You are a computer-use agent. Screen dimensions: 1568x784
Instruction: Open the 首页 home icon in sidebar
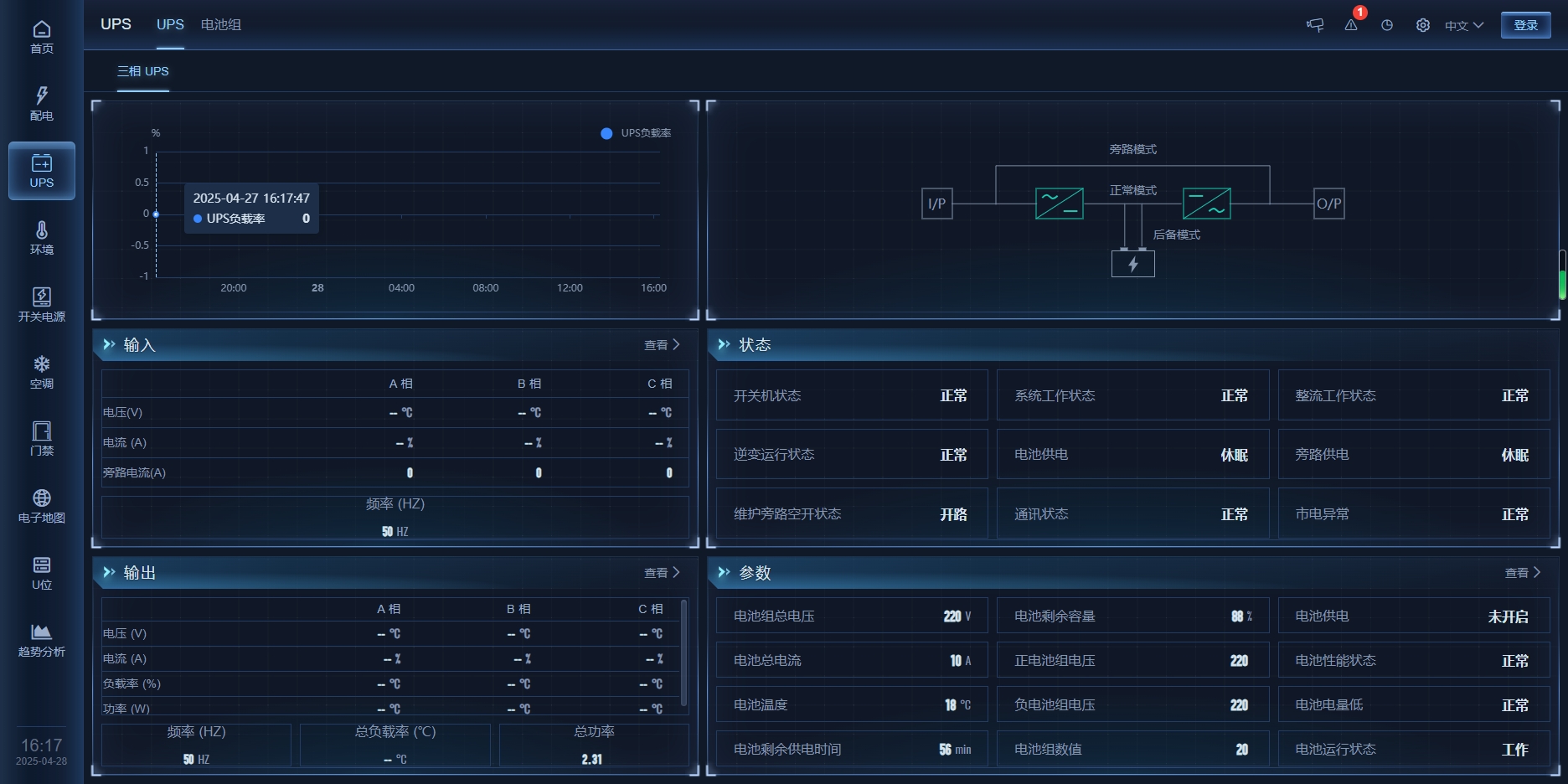pyautogui.click(x=42, y=37)
